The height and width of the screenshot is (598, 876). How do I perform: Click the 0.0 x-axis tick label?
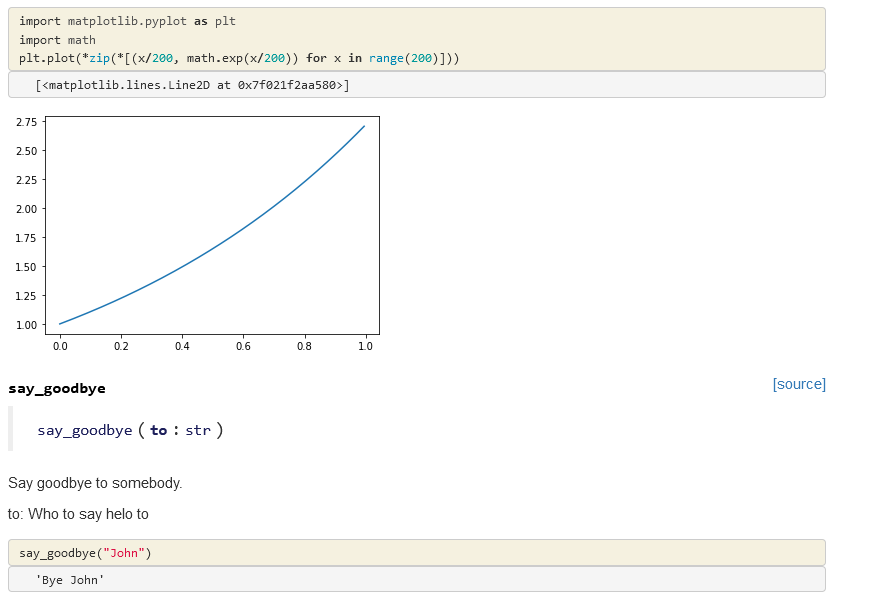(60, 346)
